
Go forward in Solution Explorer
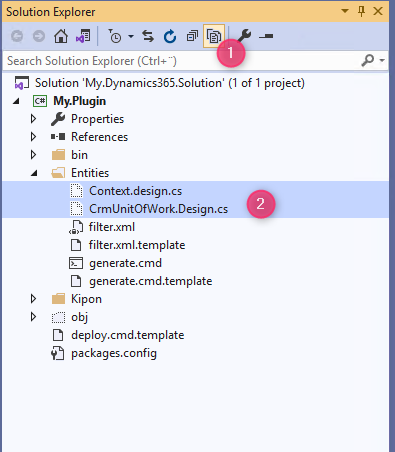point(39,36)
